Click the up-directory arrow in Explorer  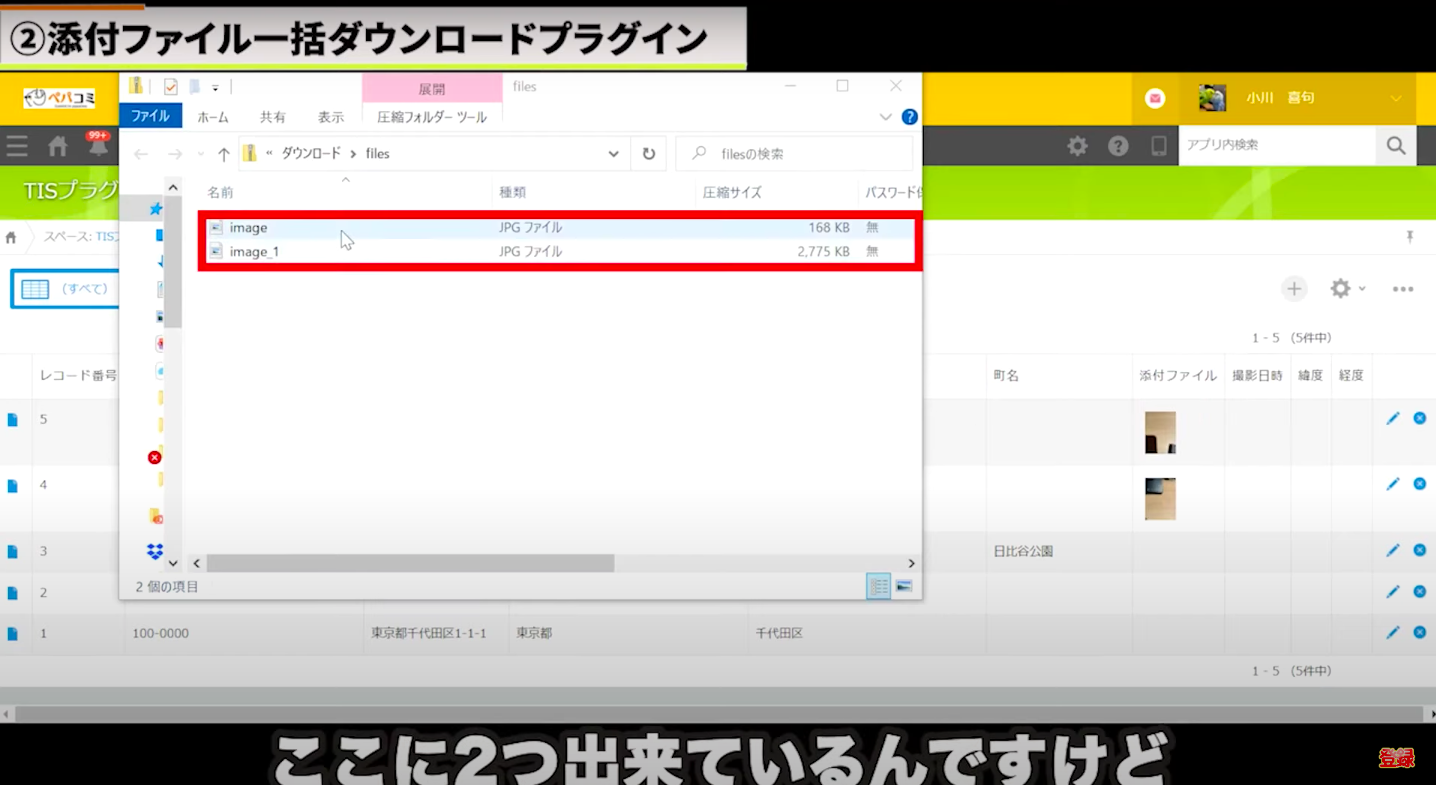(224, 154)
